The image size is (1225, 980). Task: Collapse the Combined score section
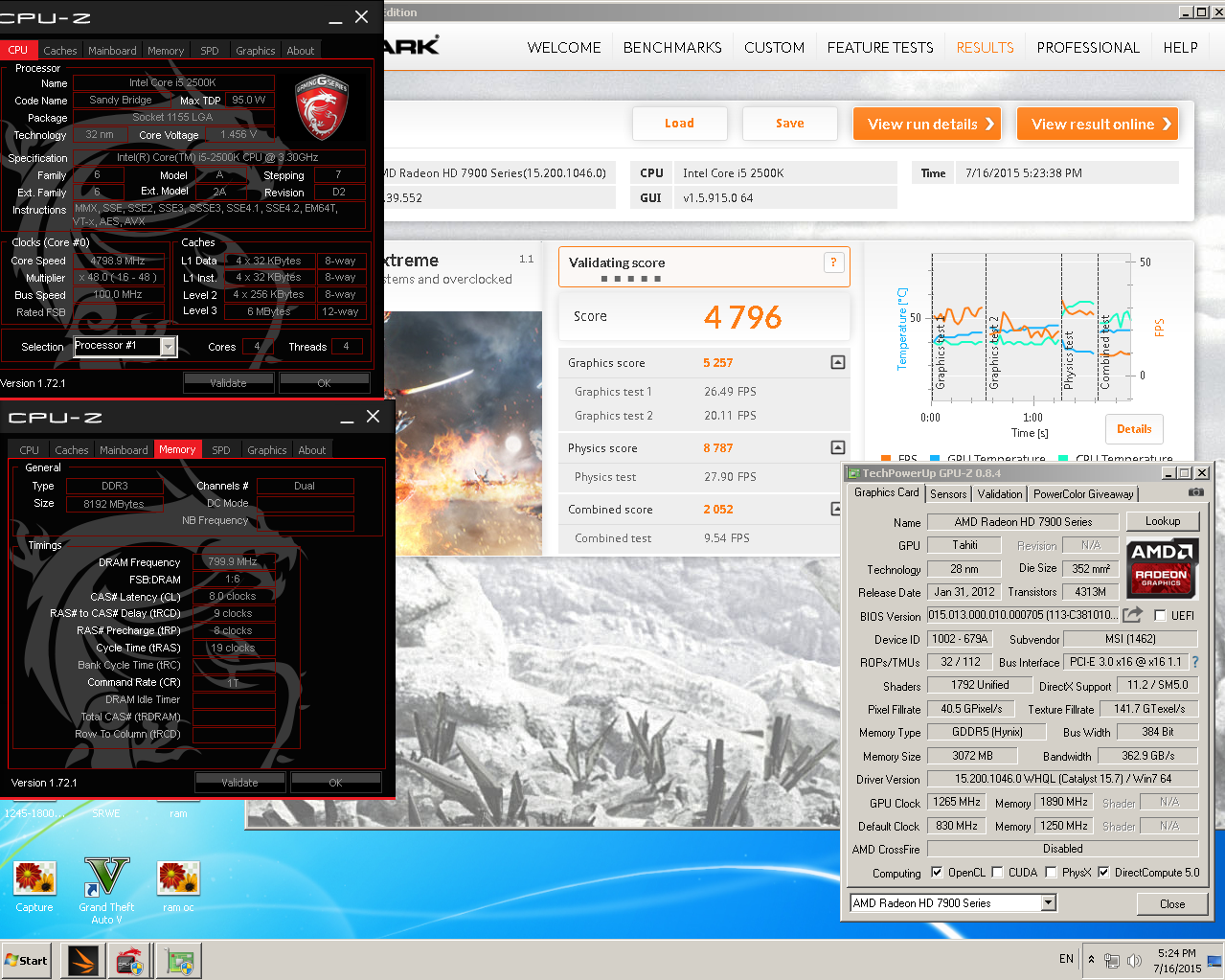click(x=837, y=509)
